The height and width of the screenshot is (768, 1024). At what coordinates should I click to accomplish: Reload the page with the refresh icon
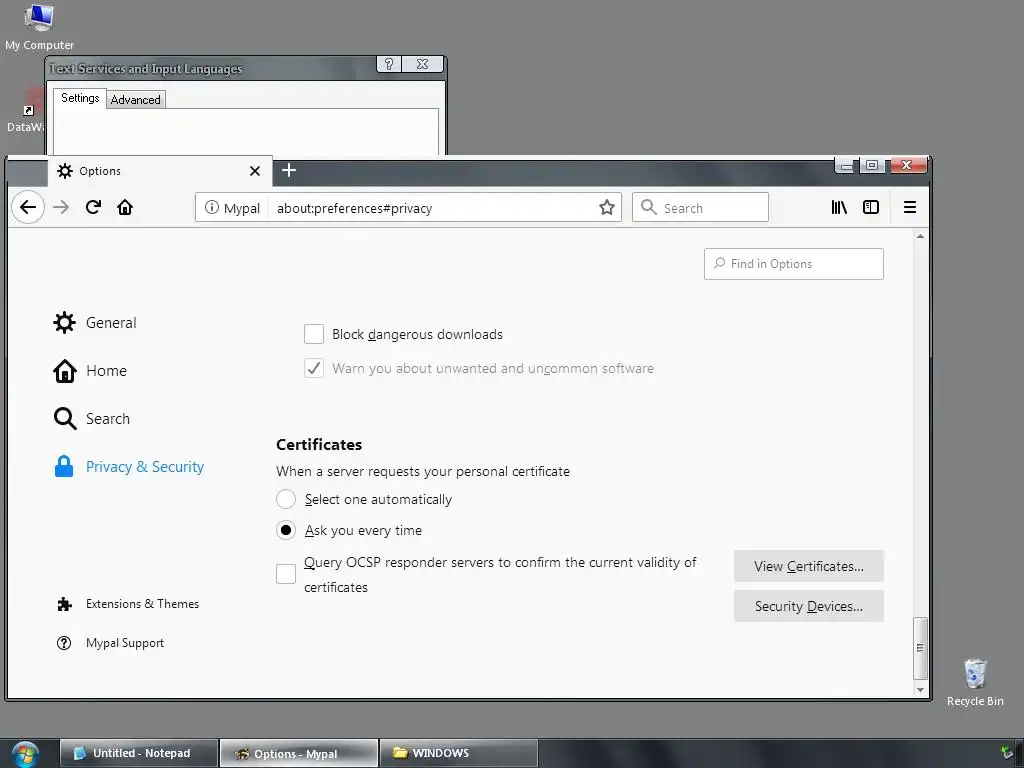(x=93, y=208)
